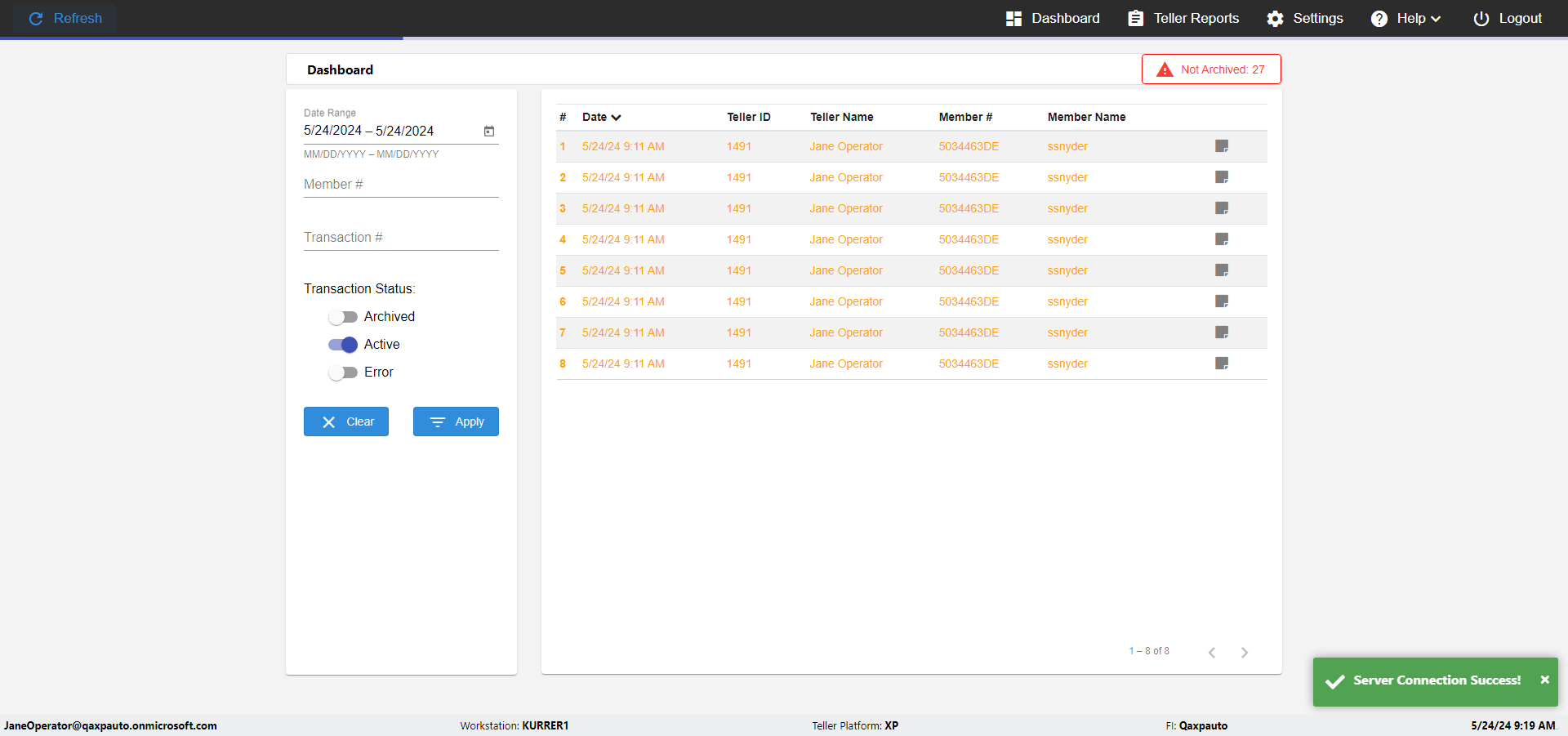
Task: Click FI: Qaxpauto in status bar
Action: (x=1196, y=725)
